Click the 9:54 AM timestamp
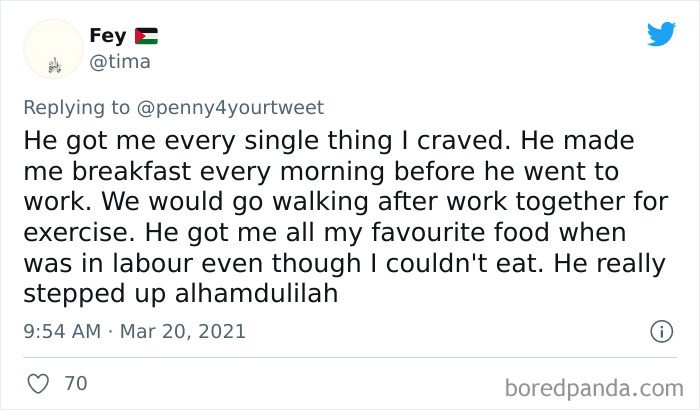The width and height of the screenshot is (700, 410). (x=63, y=331)
